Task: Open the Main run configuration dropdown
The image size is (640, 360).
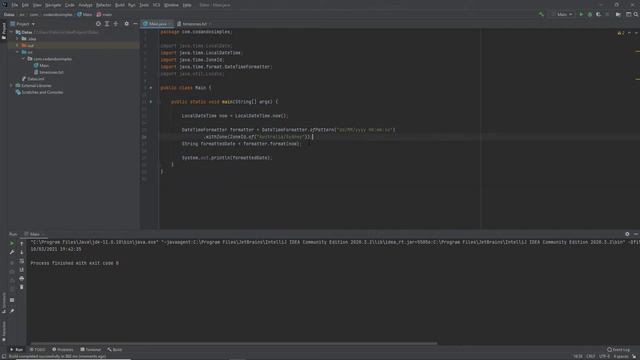Action: [x=562, y=14]
